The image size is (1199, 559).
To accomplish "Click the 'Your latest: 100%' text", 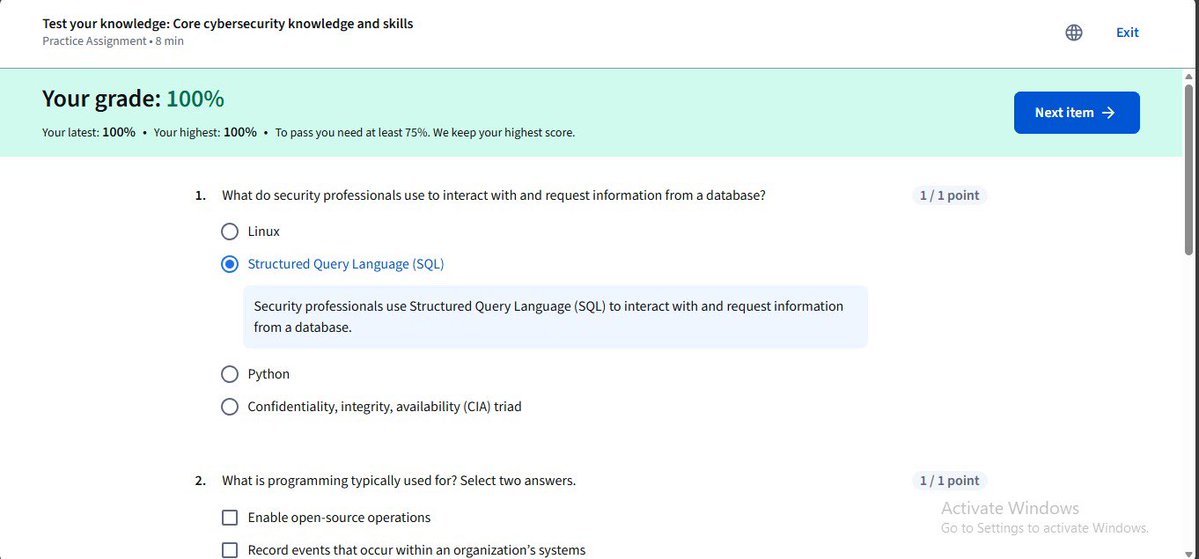I will pyautogui.click(x=89, y=132).
